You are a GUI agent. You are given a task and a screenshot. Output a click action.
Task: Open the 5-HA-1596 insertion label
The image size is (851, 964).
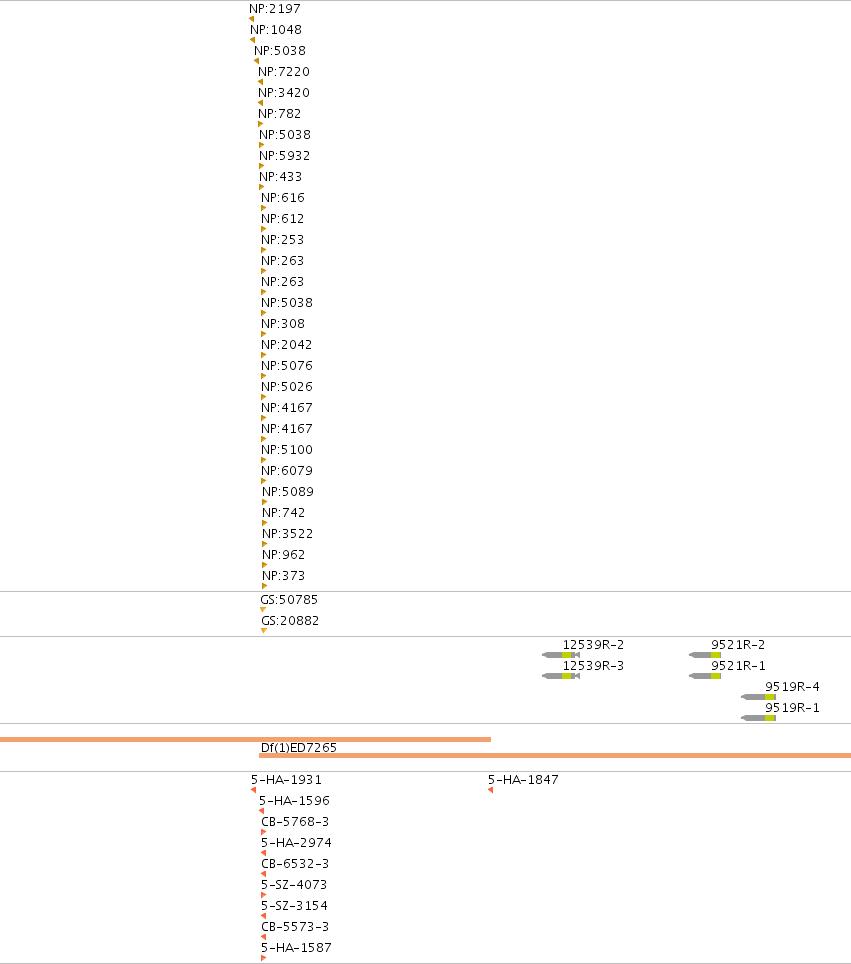pyautogui.click(x=295, y=800)
